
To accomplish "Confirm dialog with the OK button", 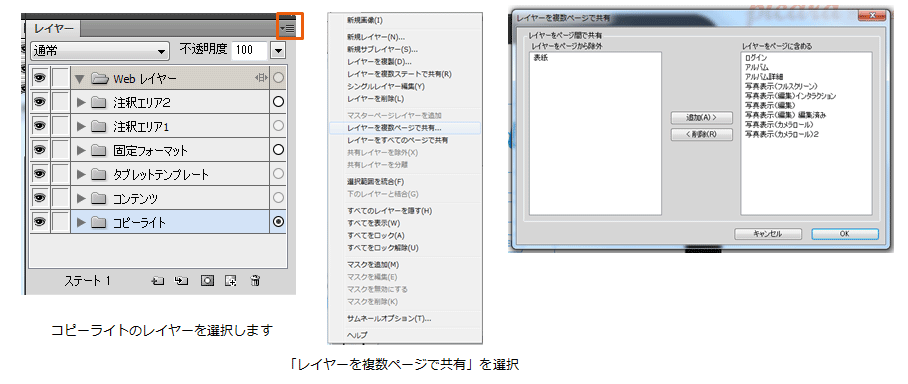I will (844, 234).
